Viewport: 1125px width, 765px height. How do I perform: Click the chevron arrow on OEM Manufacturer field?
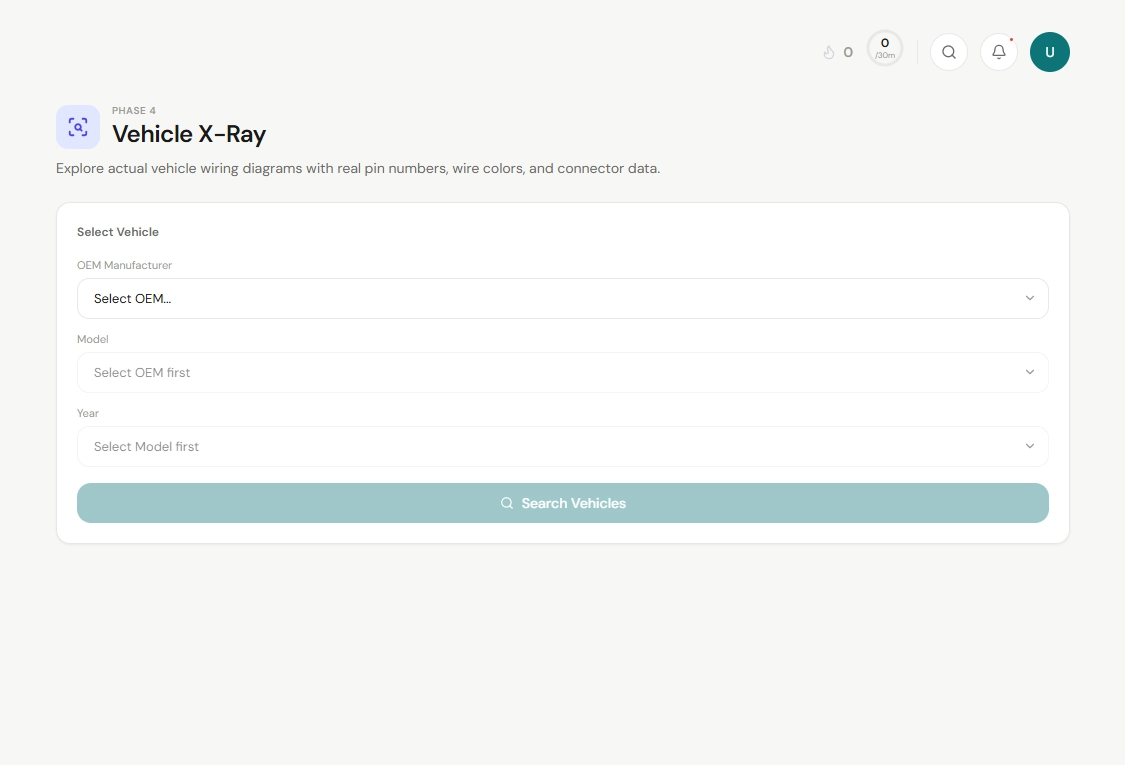pyautogui.click(x=1029, y=298)
